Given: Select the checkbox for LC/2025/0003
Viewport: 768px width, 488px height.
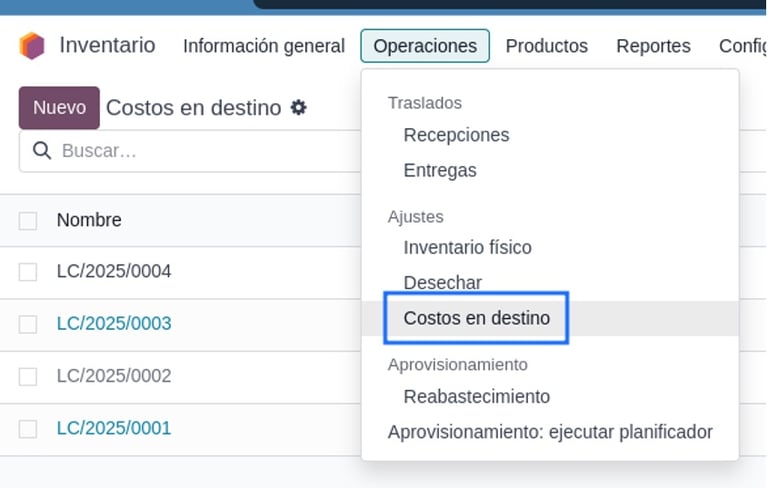Looking at the screenshot, I should (x=28, y=324).
